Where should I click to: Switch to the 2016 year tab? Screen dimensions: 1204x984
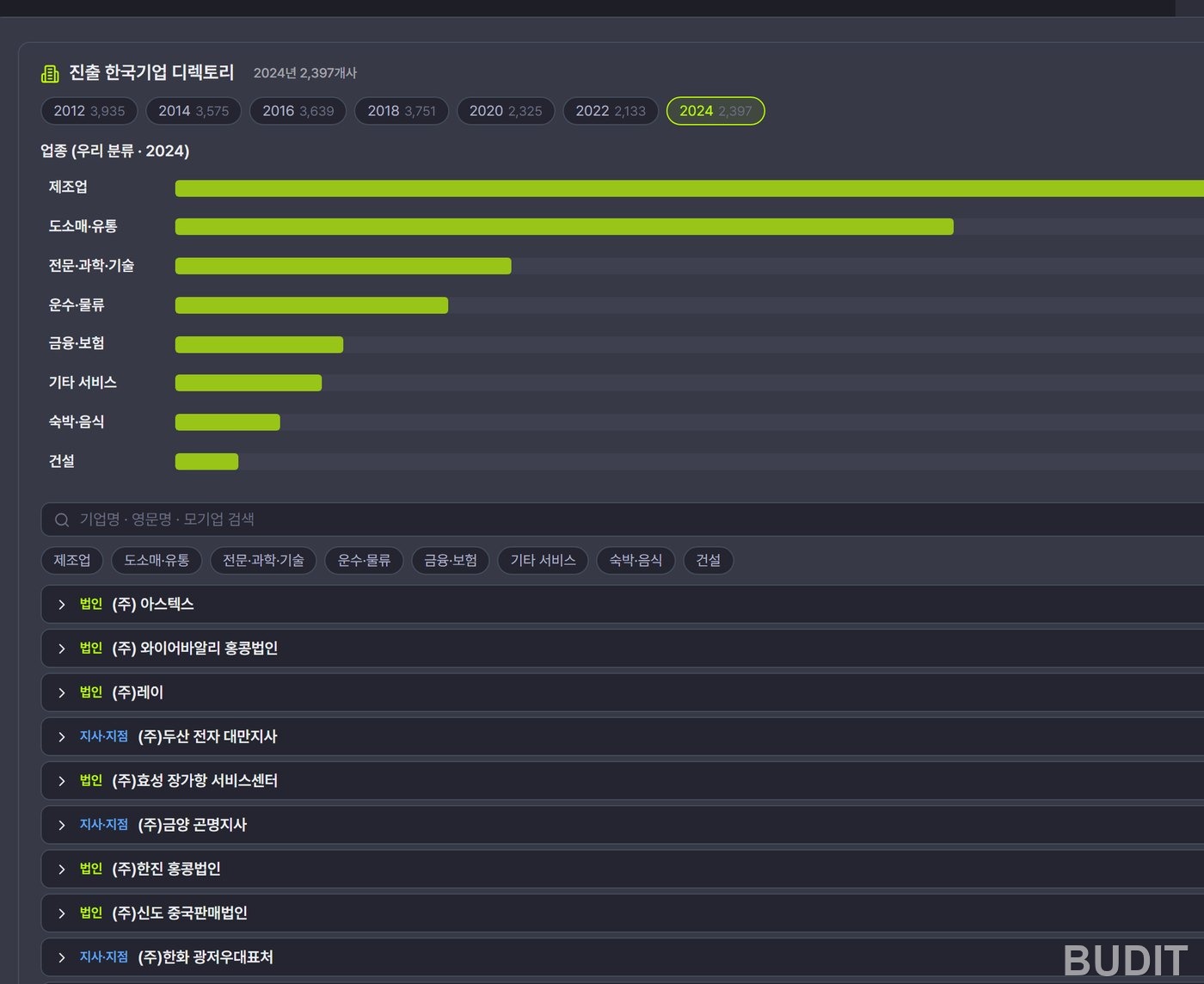tap(298, 111)
